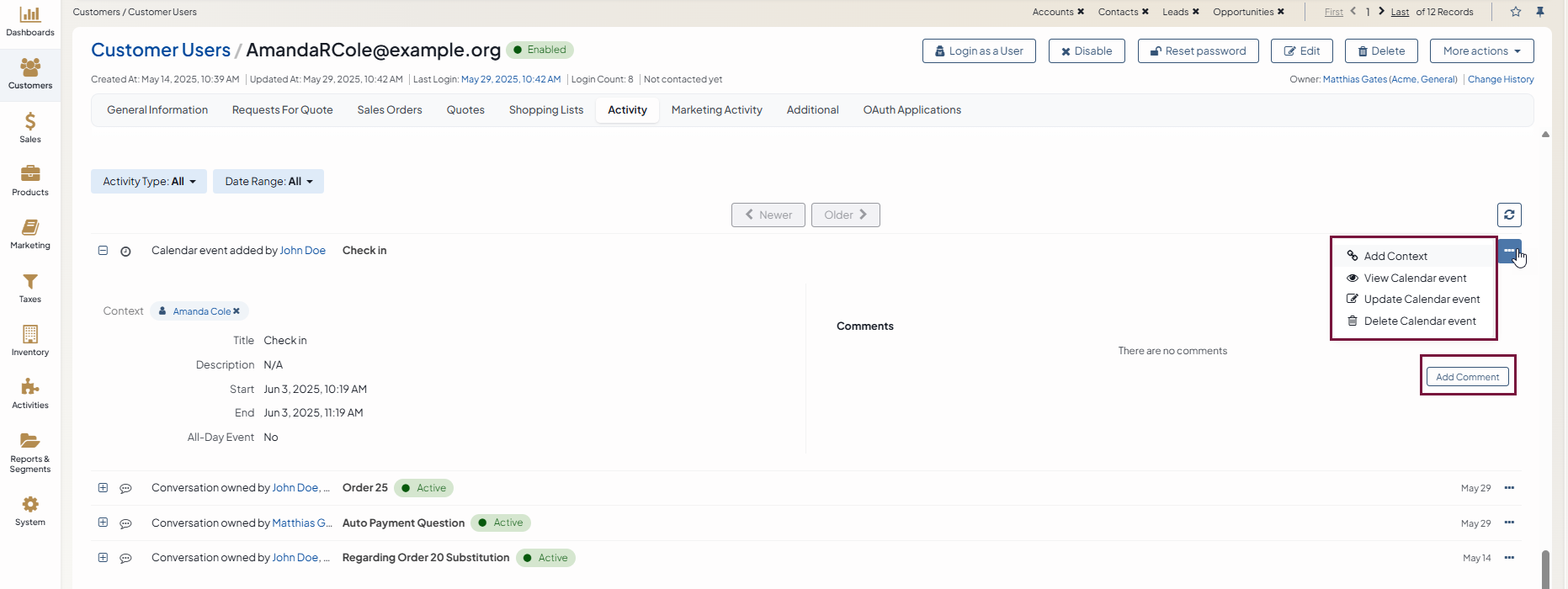The height and width of the screenshot is (589, 1568).
Task: Click the Add Comment button
Action: point(1467,377)
